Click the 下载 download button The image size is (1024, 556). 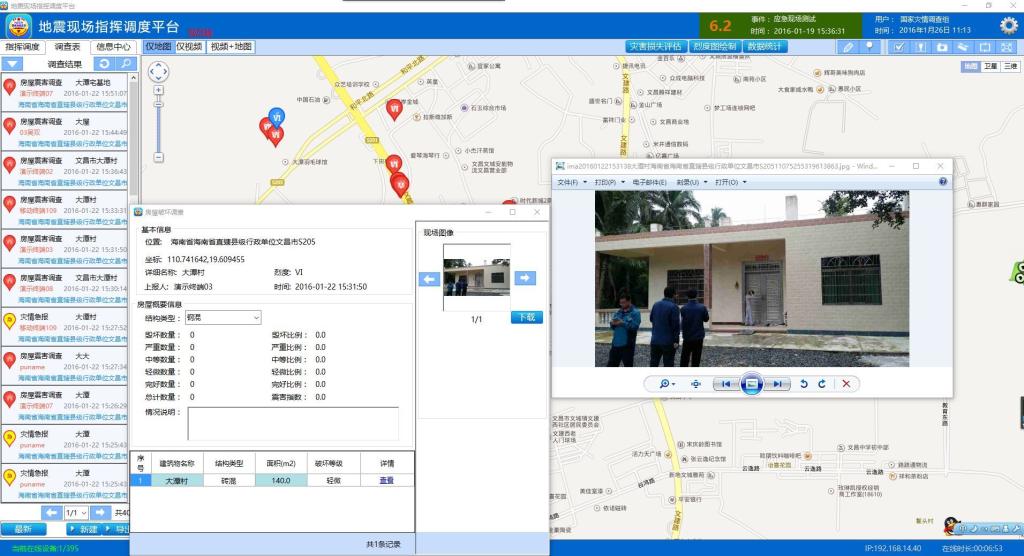526,318
